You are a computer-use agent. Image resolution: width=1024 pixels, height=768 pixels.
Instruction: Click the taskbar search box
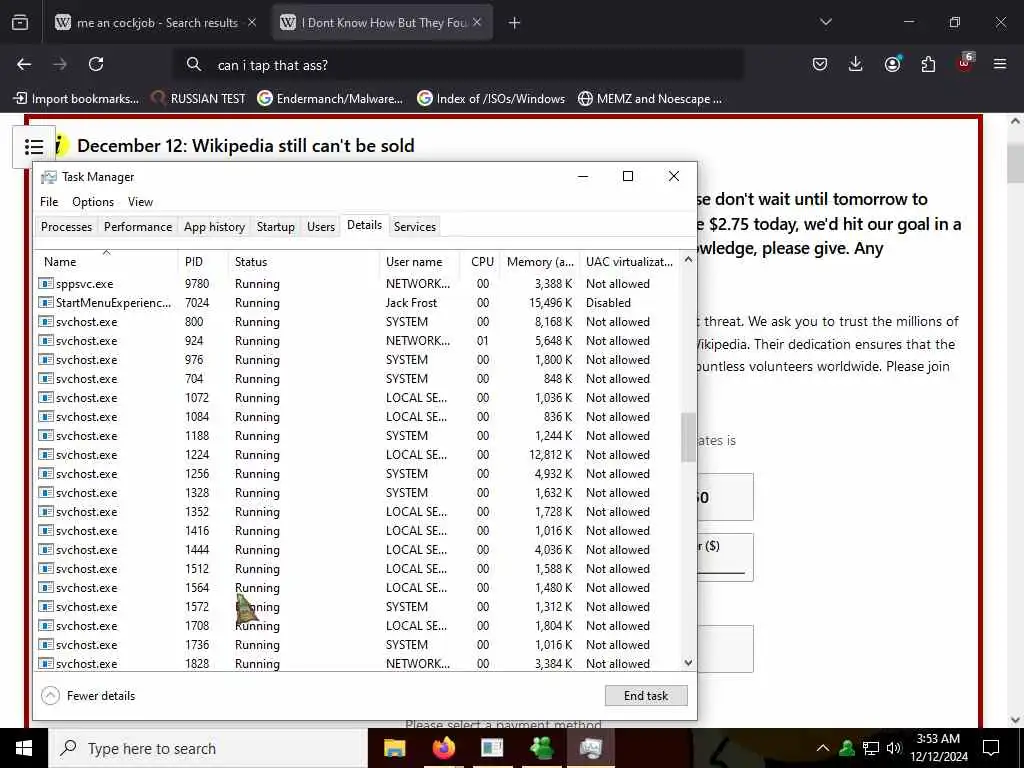tap(208, 748)
